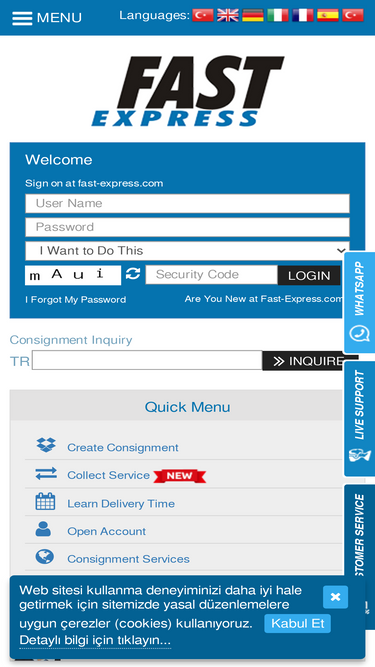375x667 pixels.
Task: Open the 'I Want to Do This' dropdown
Action: tap(188, 251)
